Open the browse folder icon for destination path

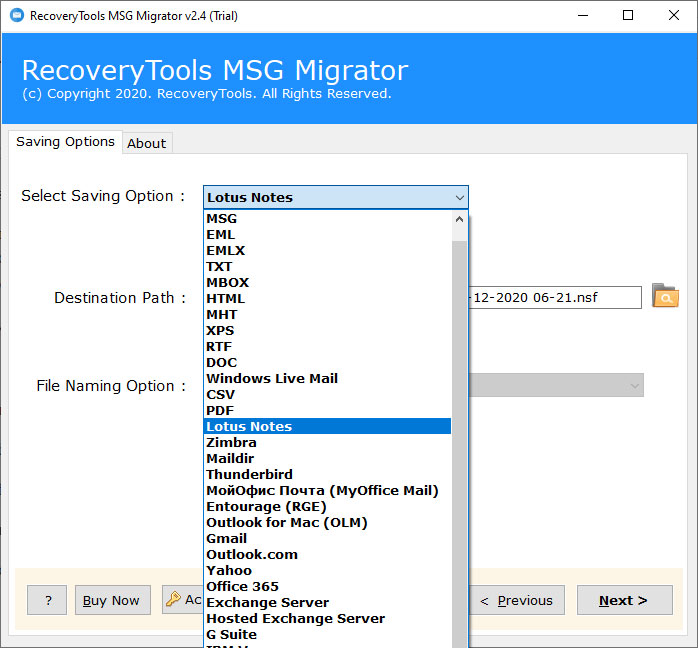pos(665,296)
